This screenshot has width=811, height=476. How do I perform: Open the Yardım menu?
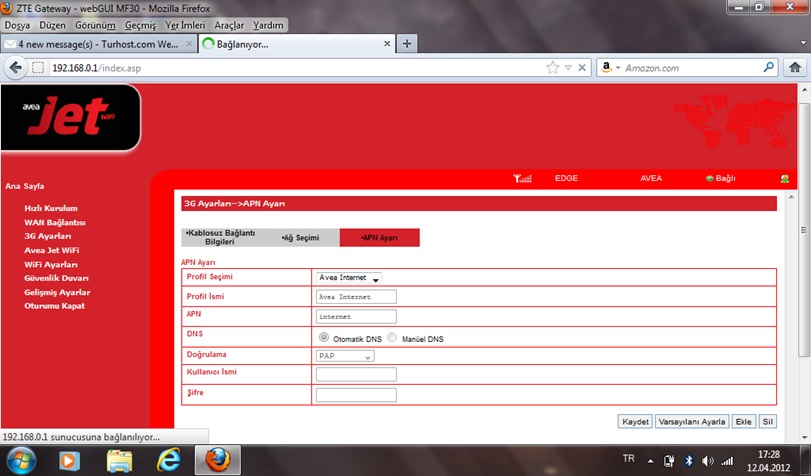click(x=268, y=25)
